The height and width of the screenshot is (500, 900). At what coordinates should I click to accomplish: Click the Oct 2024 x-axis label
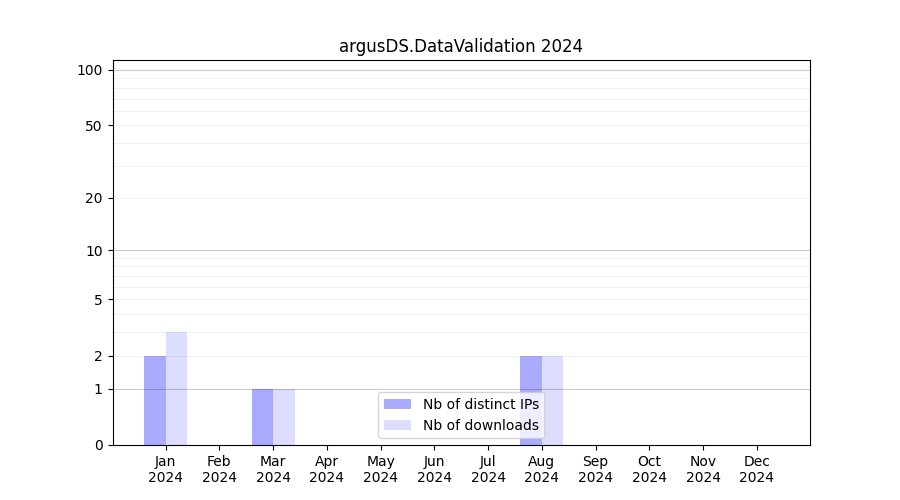(x=649, y=469)
